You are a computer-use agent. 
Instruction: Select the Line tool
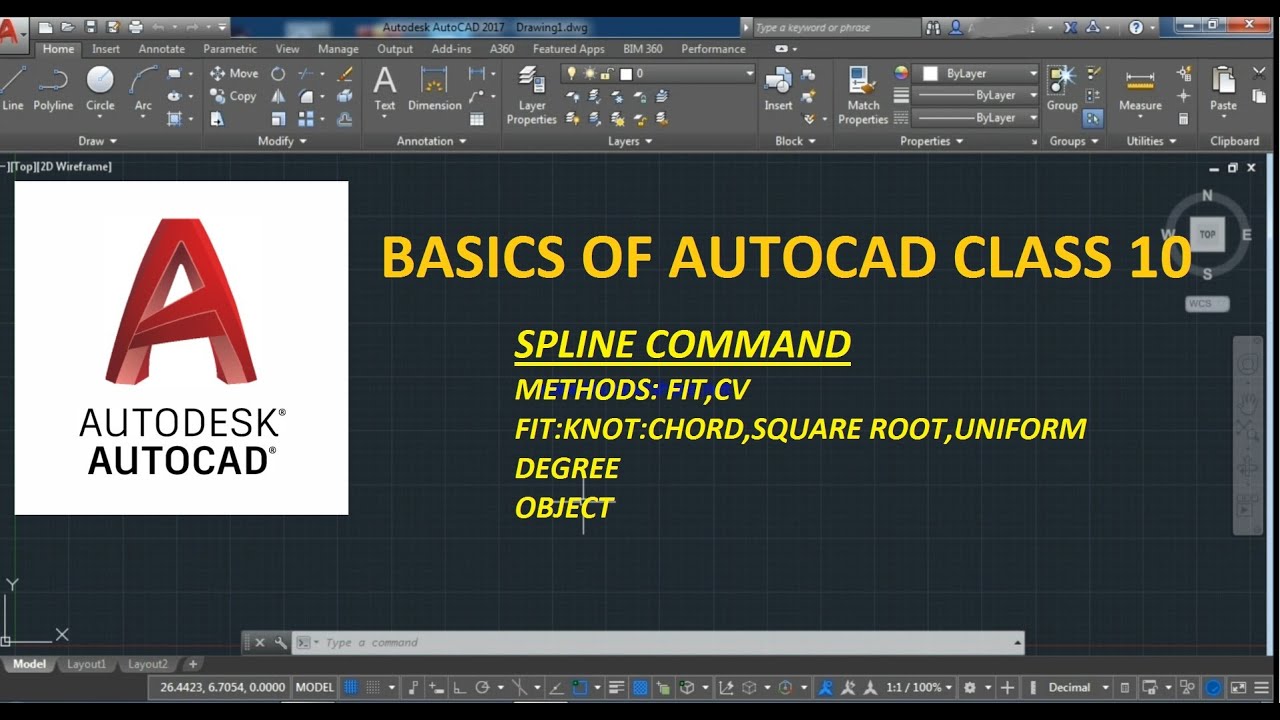pyautogui.click(x=12, y=88)
